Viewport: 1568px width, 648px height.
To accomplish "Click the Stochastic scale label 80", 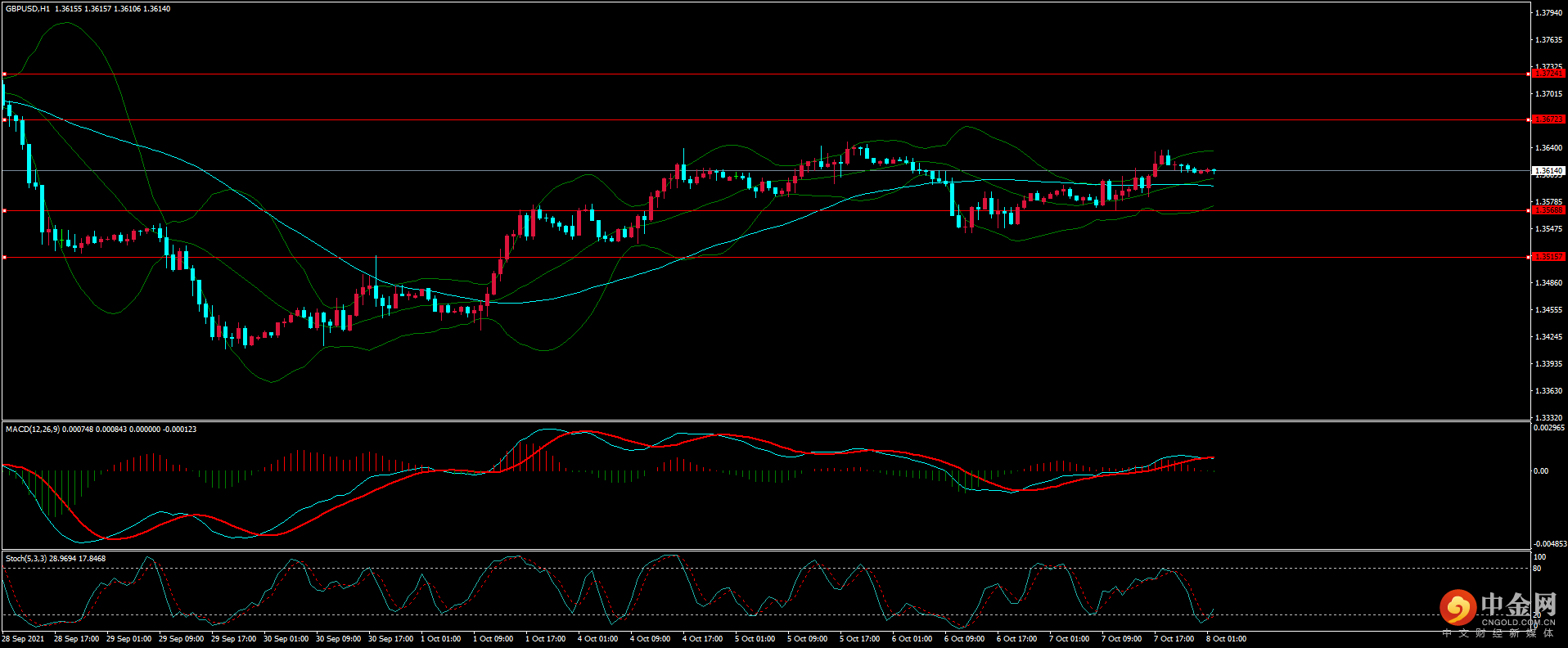I will coord(1537,569).
